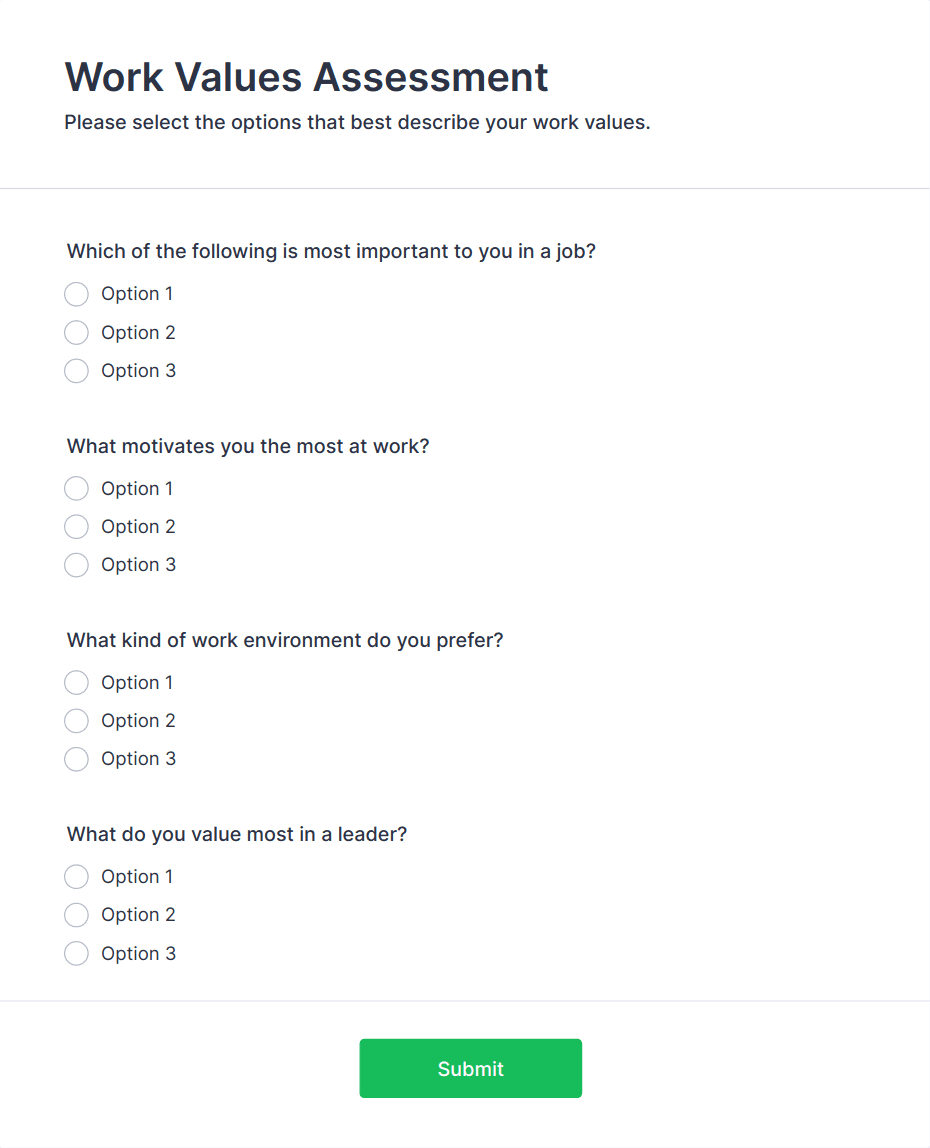This screenshot has width=930, height=1148.
Task: Select Option 1 for what motivates you
Action: click(76, 488)
